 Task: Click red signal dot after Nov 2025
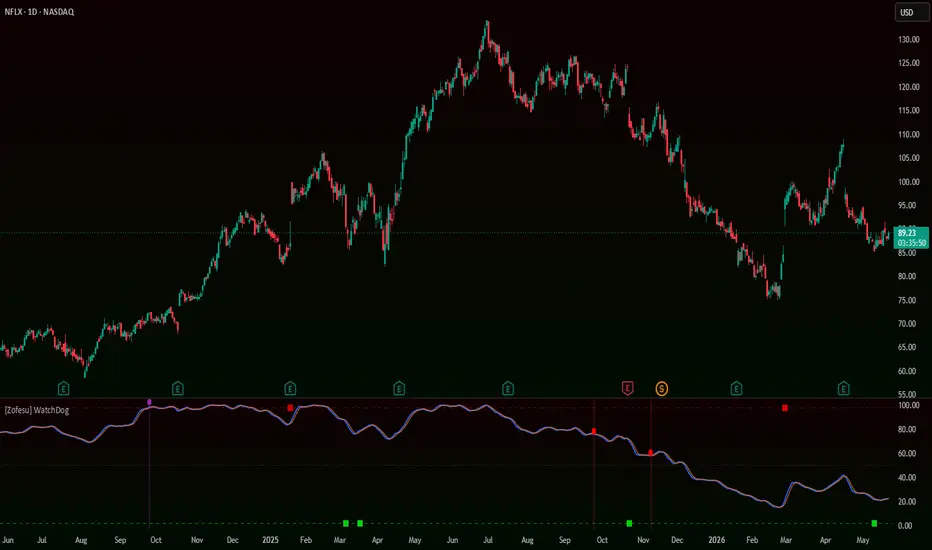pos(651,453)
